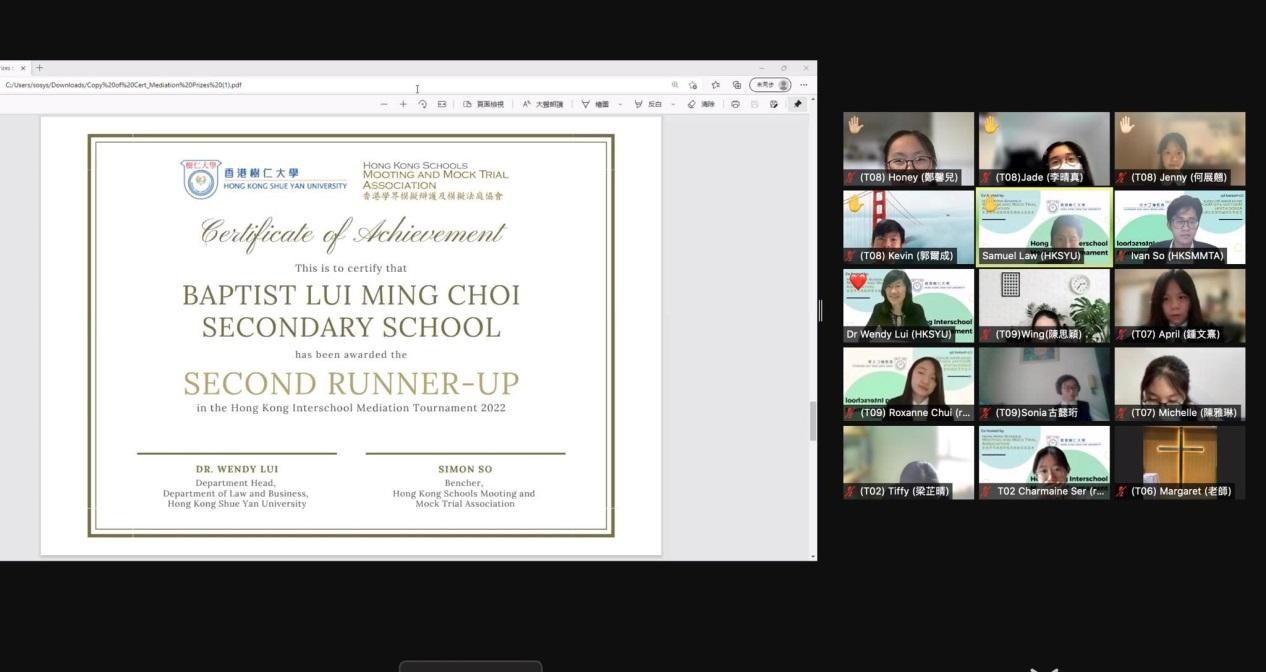The width and height of the screenshot is (1266, 672).
Task: Open a new browser tab
Action: [39, 68]
